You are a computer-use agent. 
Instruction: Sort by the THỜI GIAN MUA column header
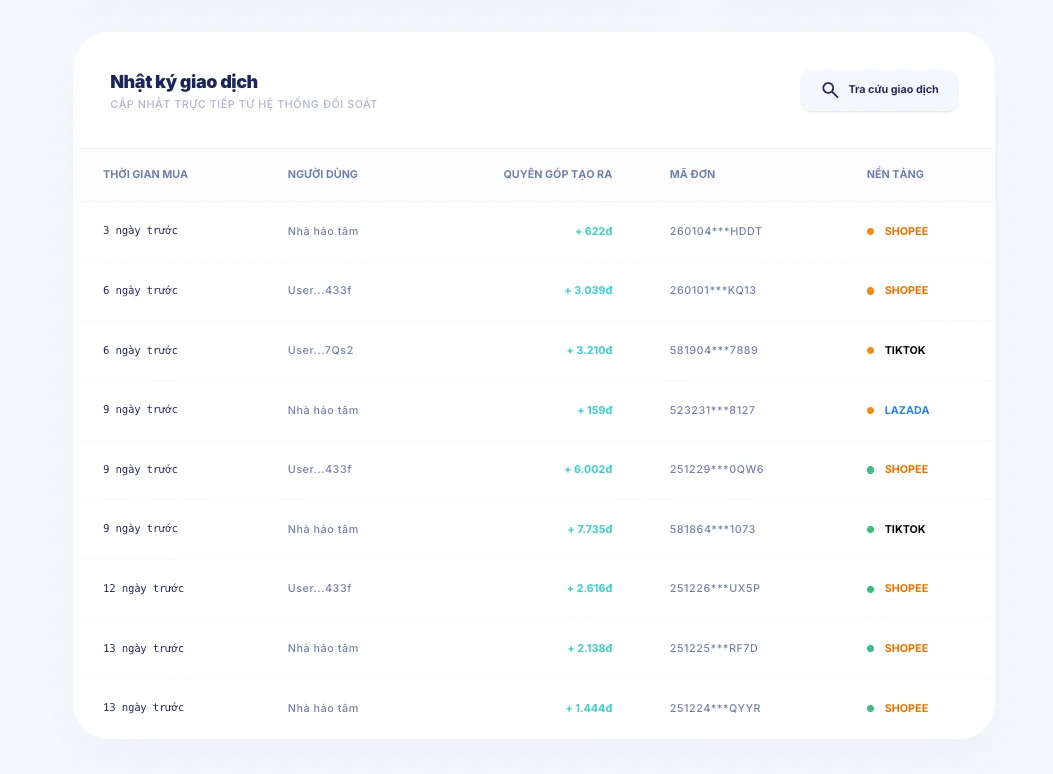pos(145,174)
